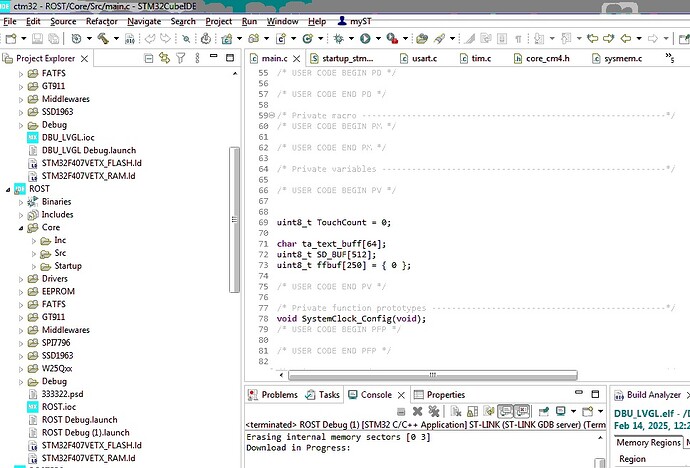
Task: Switch to the sysmem.c editor tab
Action: [617, 58]
